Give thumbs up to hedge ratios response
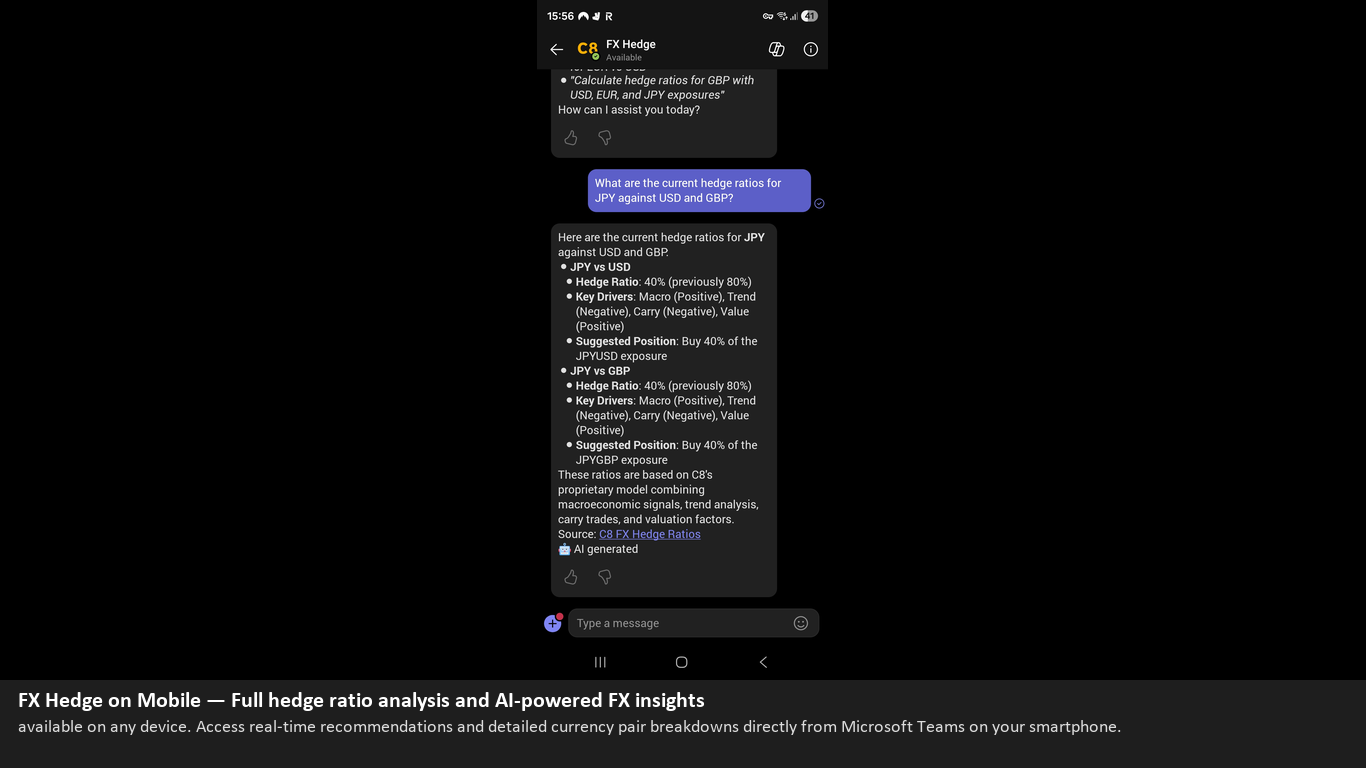 tap(571, 577)
